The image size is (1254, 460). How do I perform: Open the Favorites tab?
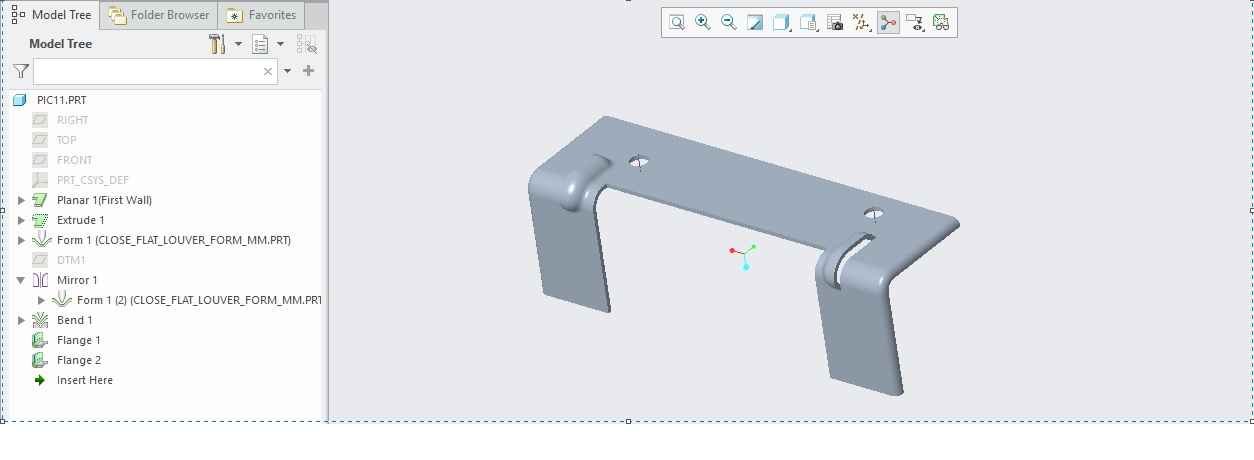(x=262, y=15)
